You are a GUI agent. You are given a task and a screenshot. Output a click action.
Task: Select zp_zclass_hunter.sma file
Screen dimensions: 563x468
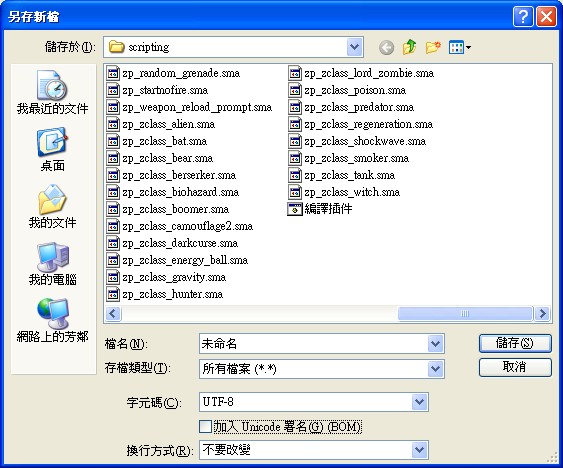pos(165,294)
